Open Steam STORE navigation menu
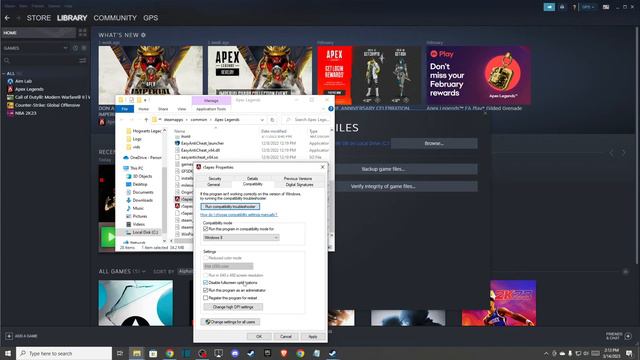The width and height of the screenshot is (640, 360). [x=39, y=18]
